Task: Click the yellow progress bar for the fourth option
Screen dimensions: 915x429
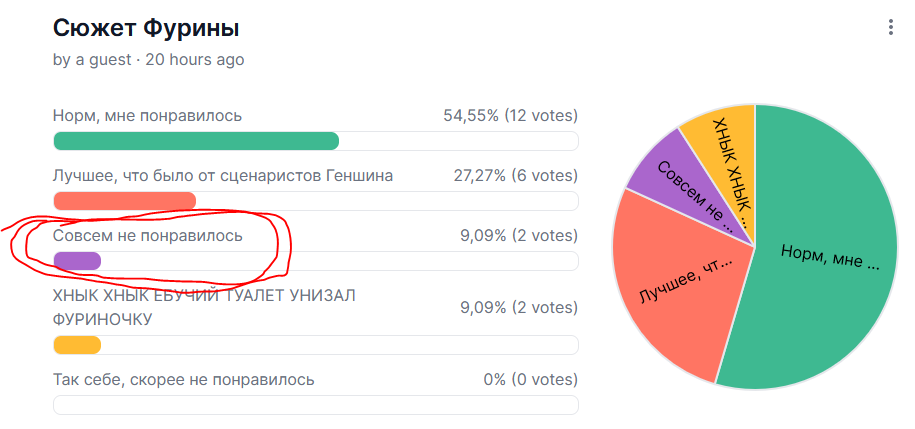Action: pos(77,345)
